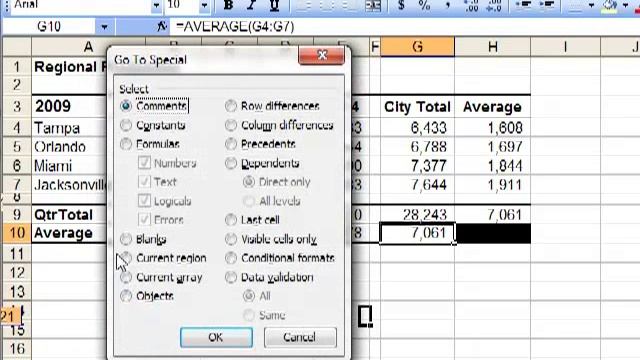The width and height of the screenshot is (640, 360).
Task: Select the Blanks radio button
Action: (126, 239)
